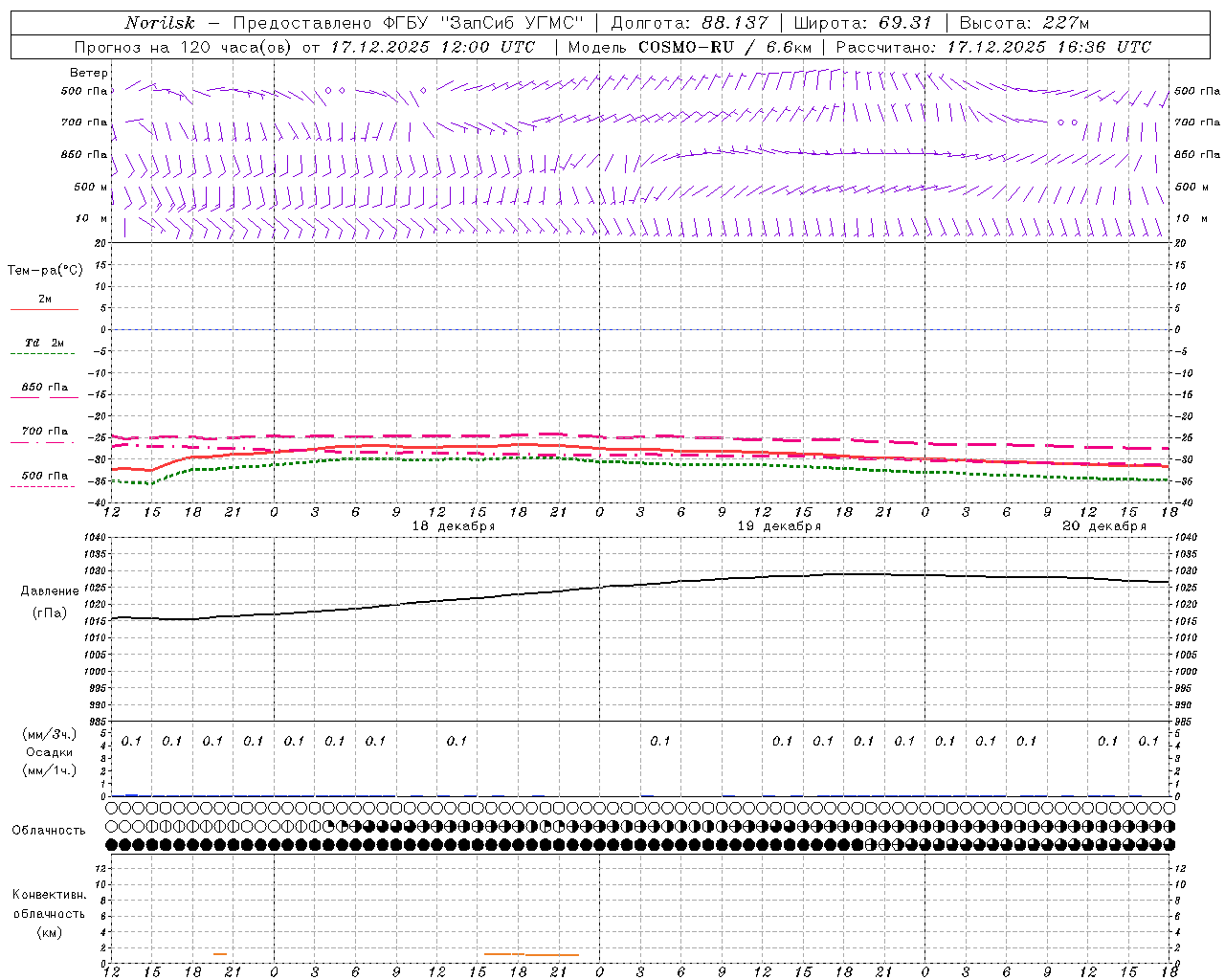
Task: Click the 18 декабря date label
Action: pos(454,526)
